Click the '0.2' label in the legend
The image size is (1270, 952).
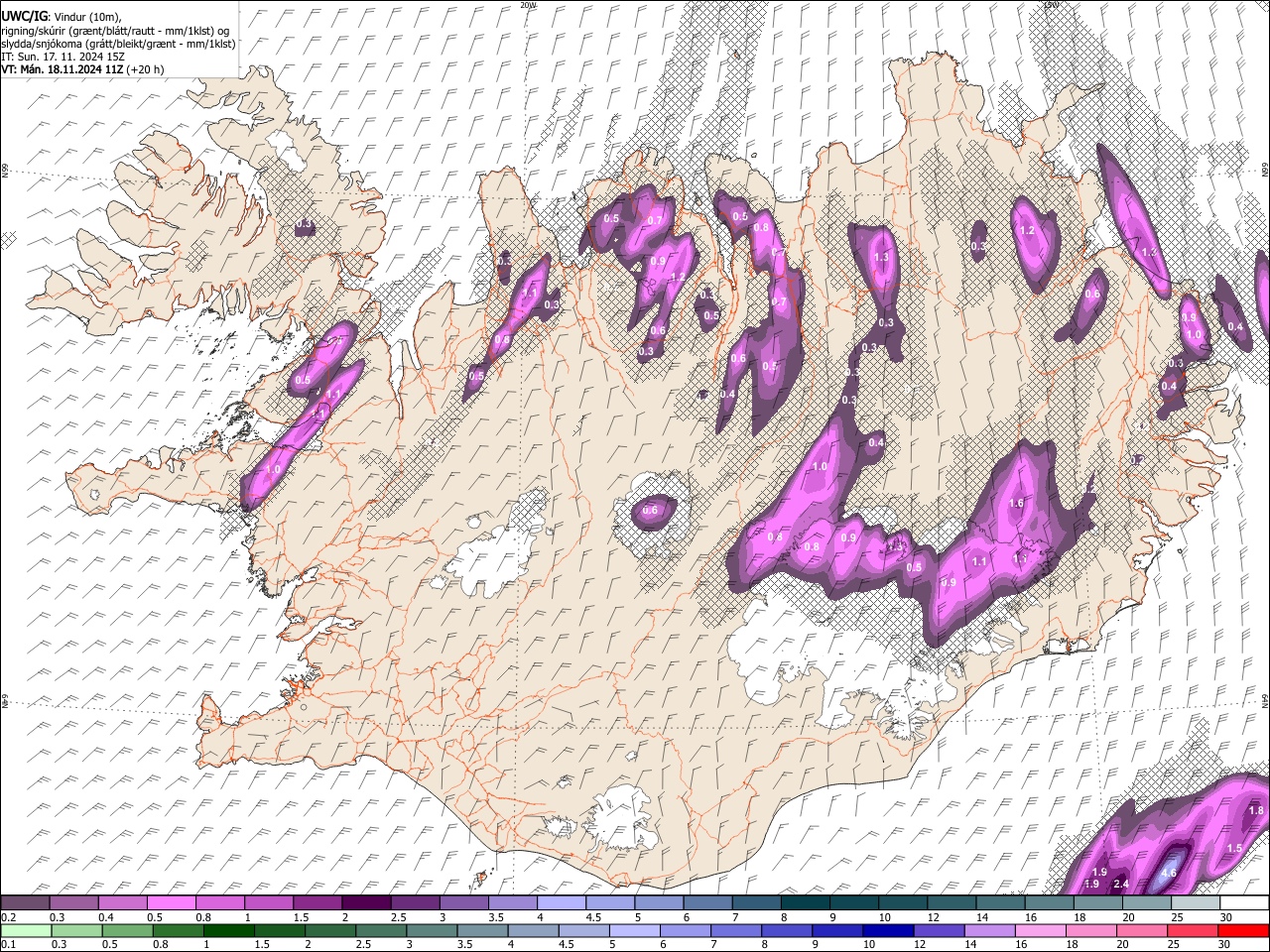pyautogui.click(x=8, y=917)
